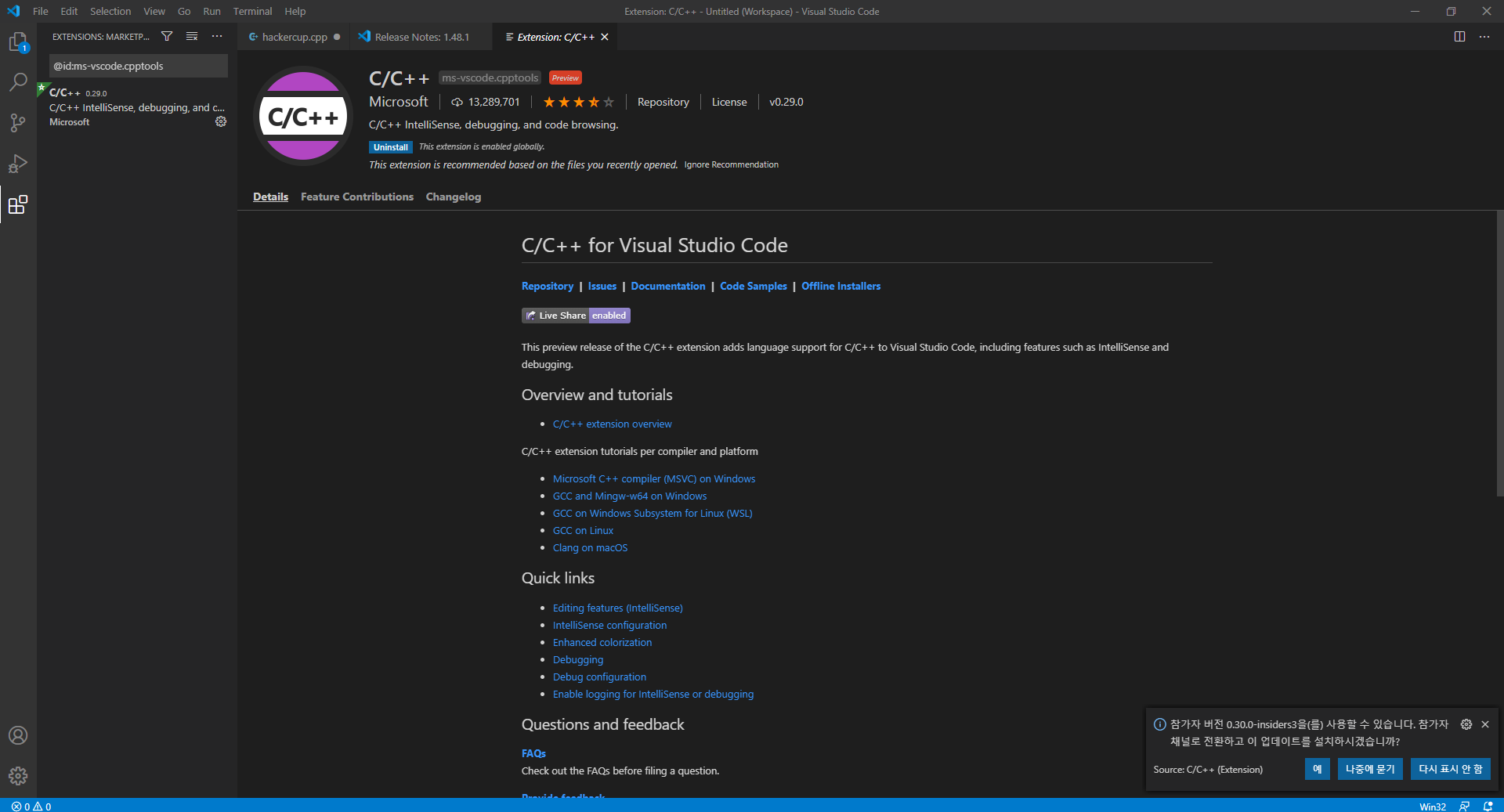Open the Accounts menu icon
This screenshot has width=1504, height=812.
coord(18,735)
